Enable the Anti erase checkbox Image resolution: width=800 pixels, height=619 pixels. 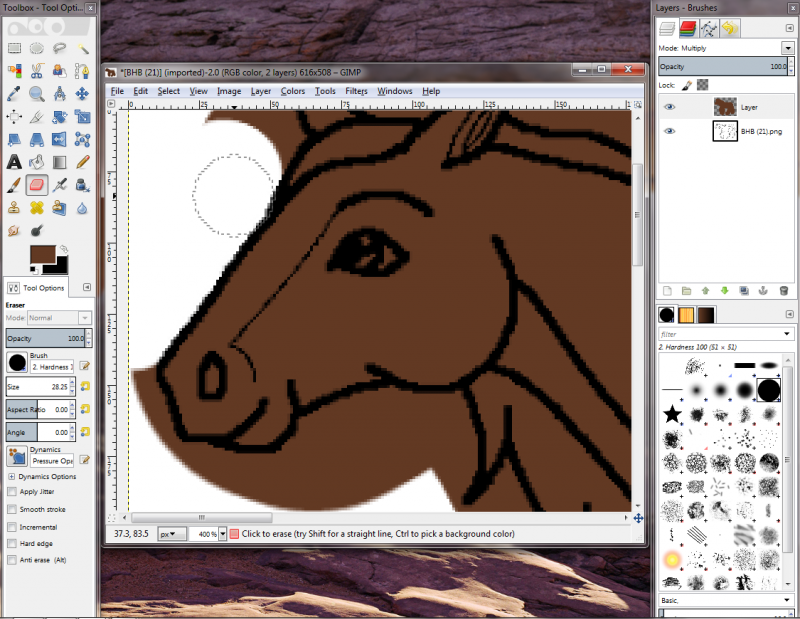tap(12, 560)
